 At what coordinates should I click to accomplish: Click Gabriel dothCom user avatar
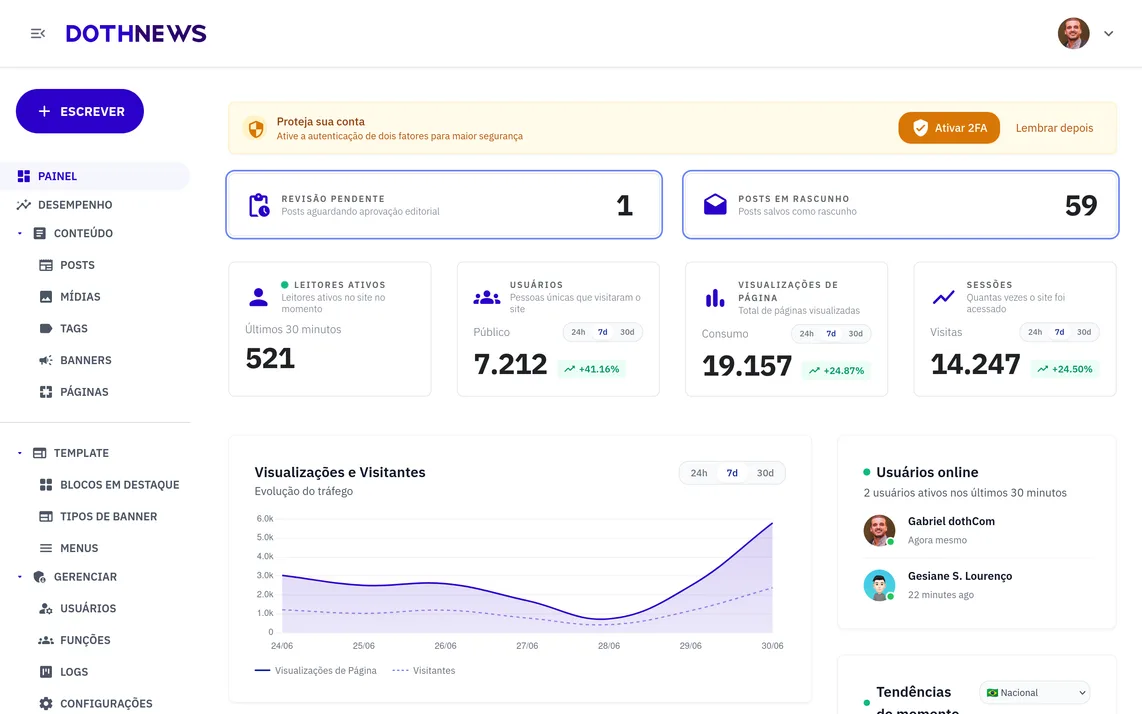point(879,530)
